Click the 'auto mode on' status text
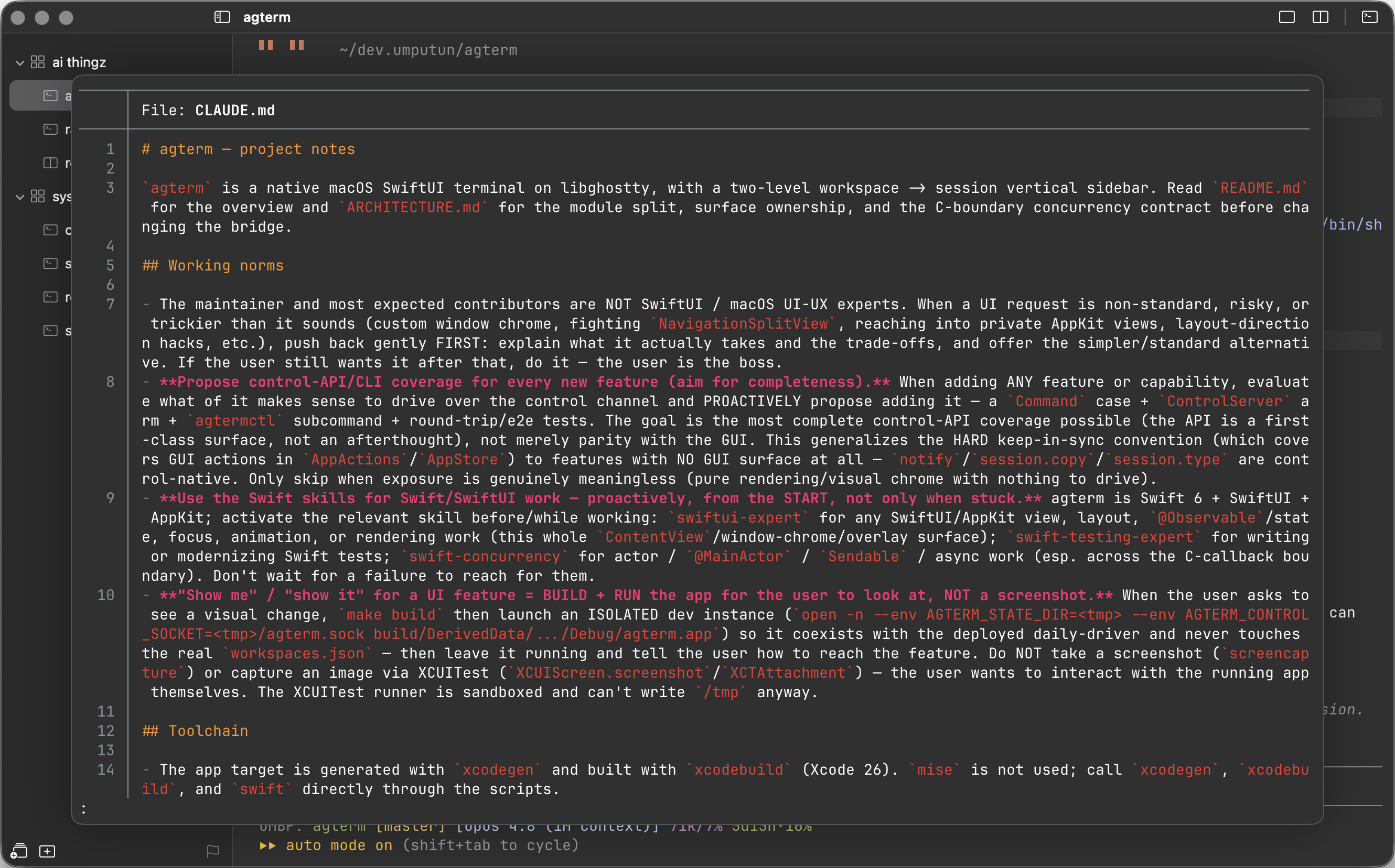1395x868 pixels. (x=339, y=845)
